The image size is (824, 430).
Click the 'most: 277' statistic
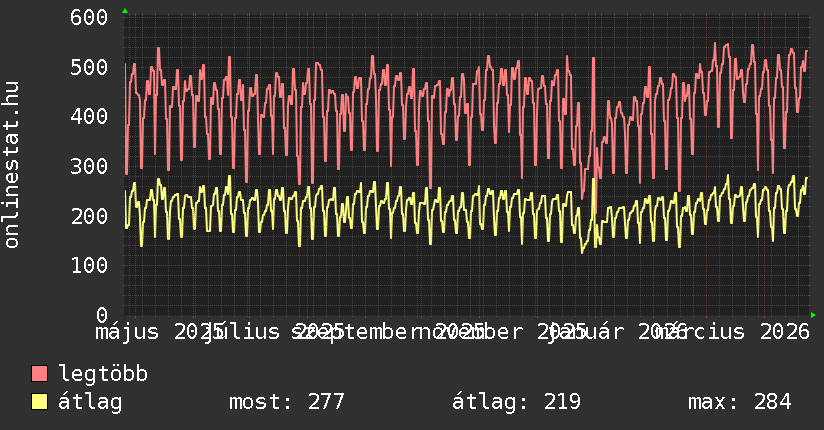click(x=287, y=402)
